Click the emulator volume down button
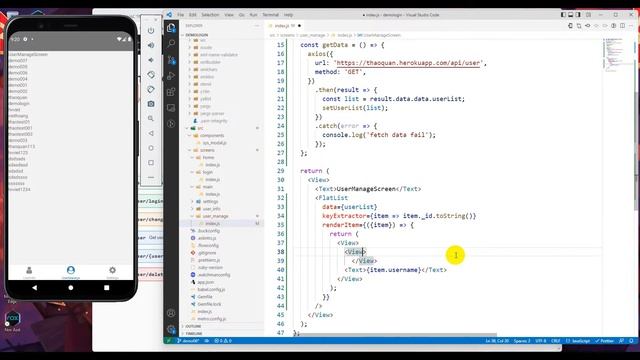 [151, 60]
